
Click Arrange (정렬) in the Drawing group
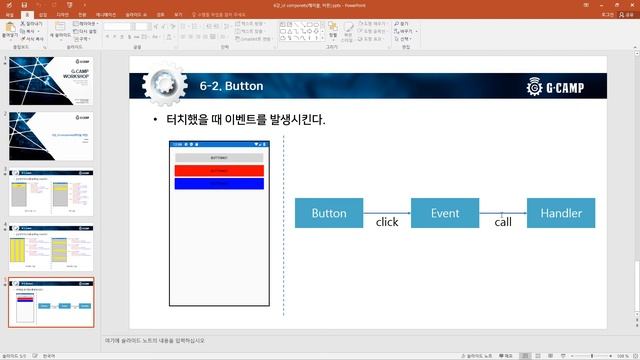[x=333, y=31]
